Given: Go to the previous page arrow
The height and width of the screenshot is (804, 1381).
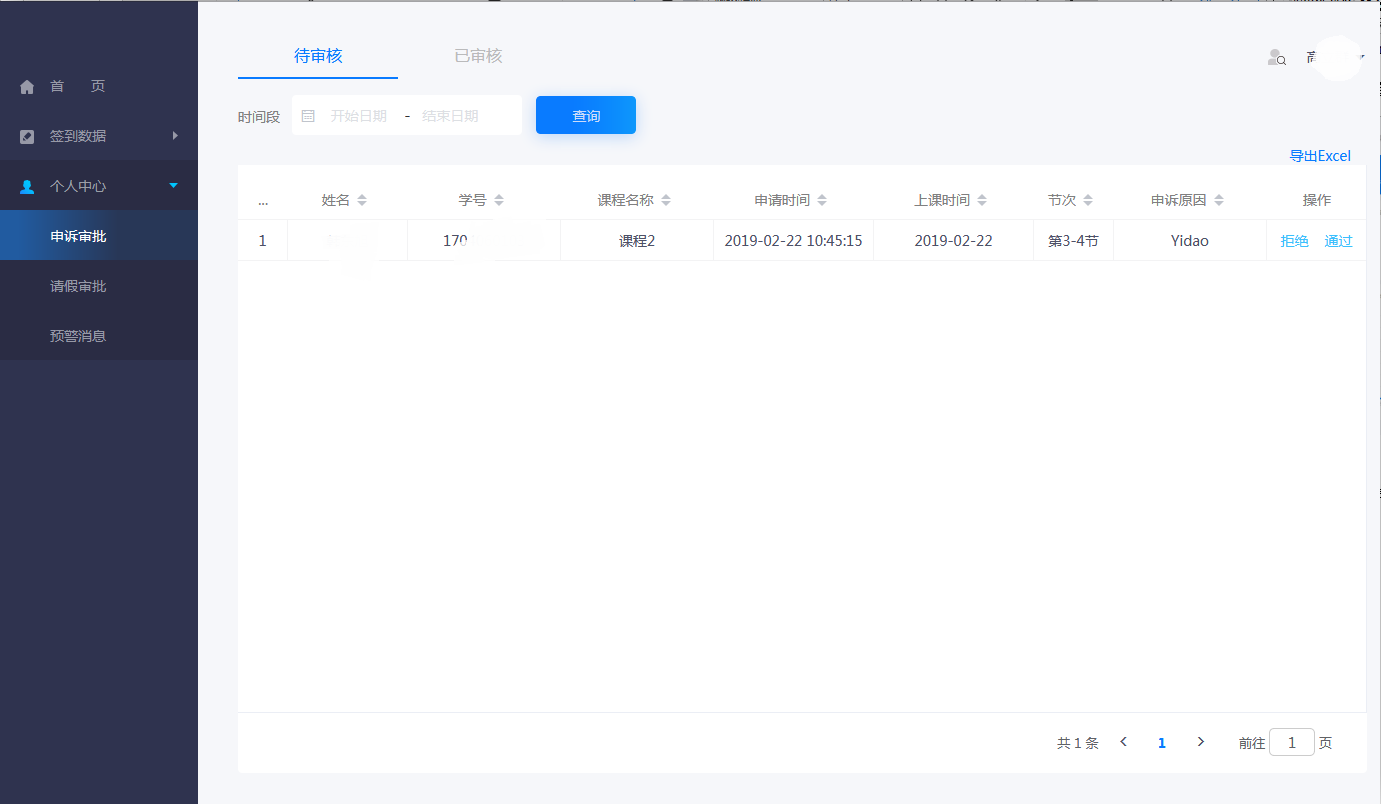Looking at the screenshot, I should (x=1124, y=742).
